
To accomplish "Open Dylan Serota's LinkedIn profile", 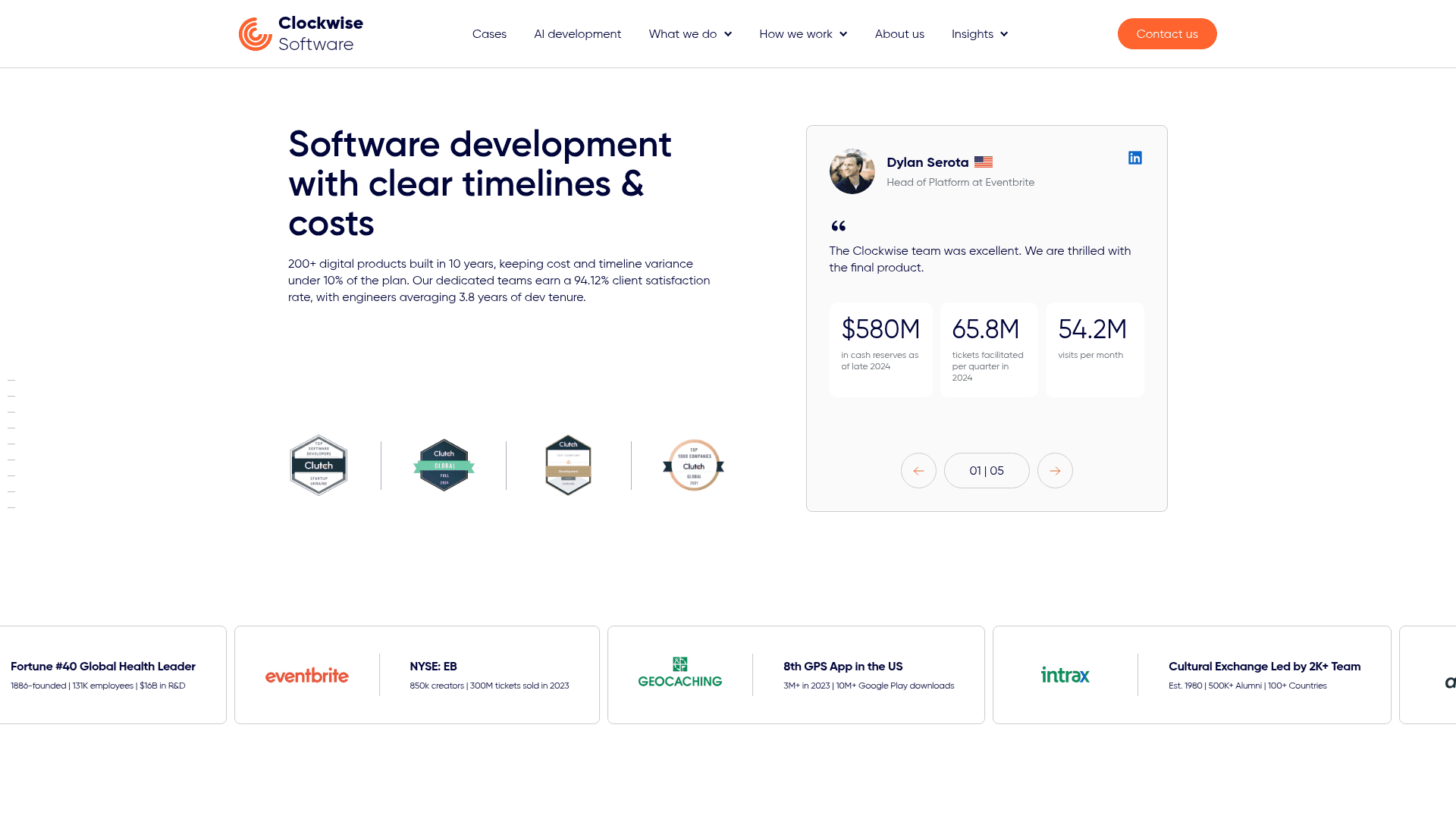I will [x=1134, y=158].
